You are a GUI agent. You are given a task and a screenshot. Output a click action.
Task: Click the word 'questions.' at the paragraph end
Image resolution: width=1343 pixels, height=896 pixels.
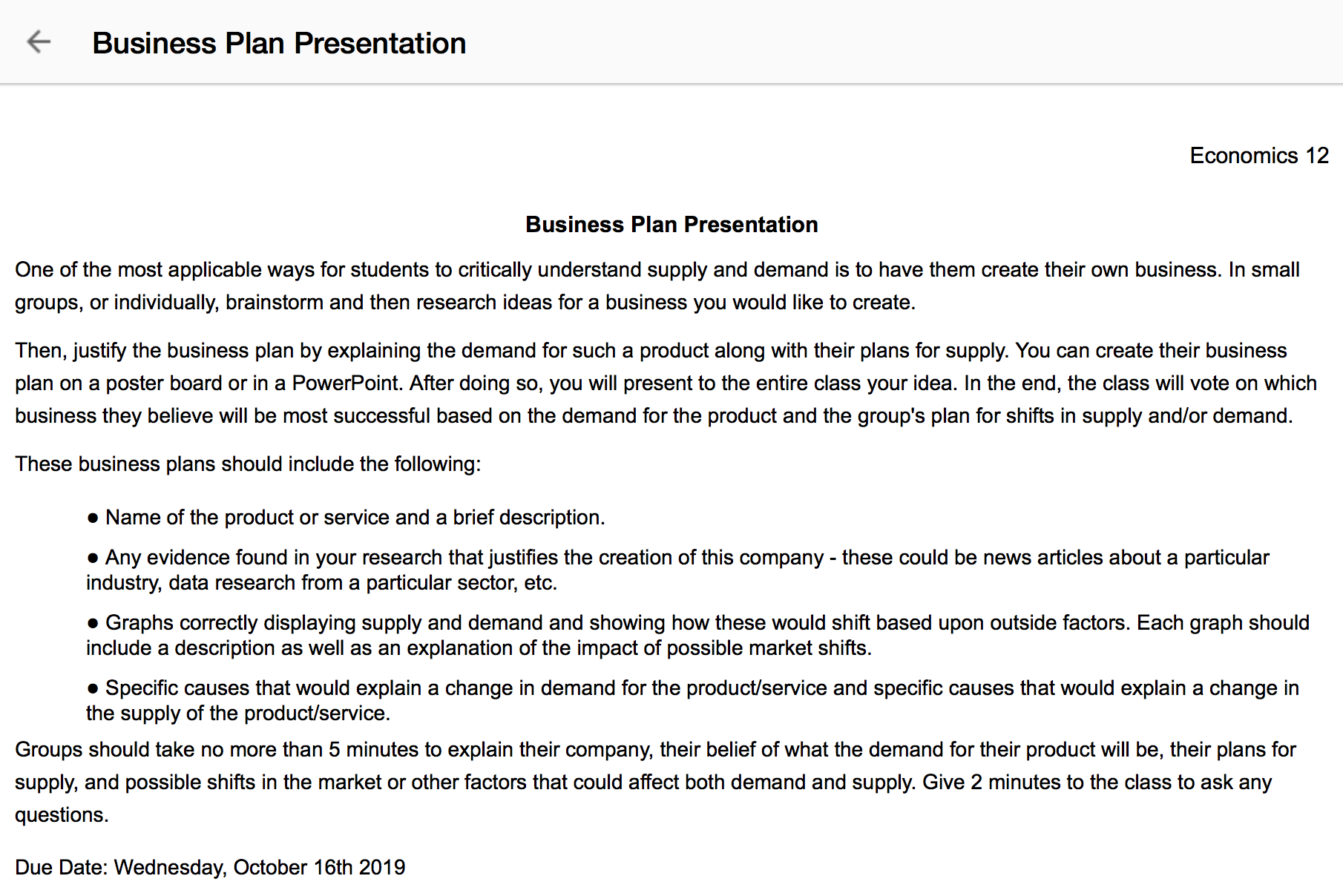[x=62, y=815]
